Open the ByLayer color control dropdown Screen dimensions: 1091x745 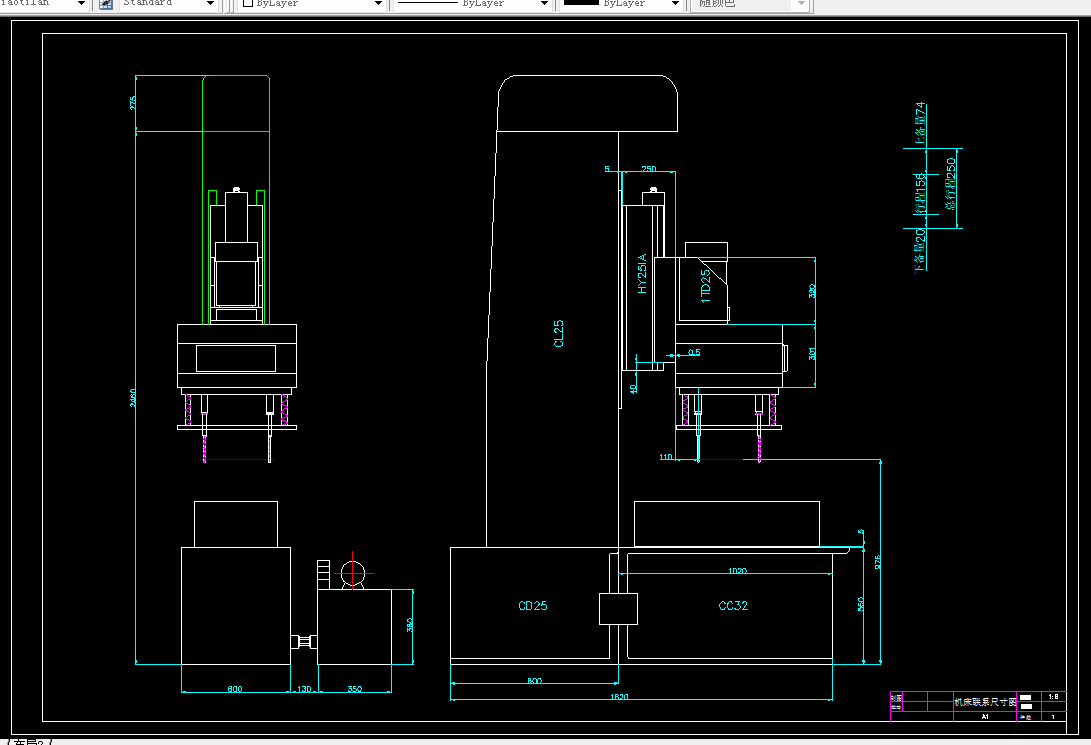(x=378, y=3)
